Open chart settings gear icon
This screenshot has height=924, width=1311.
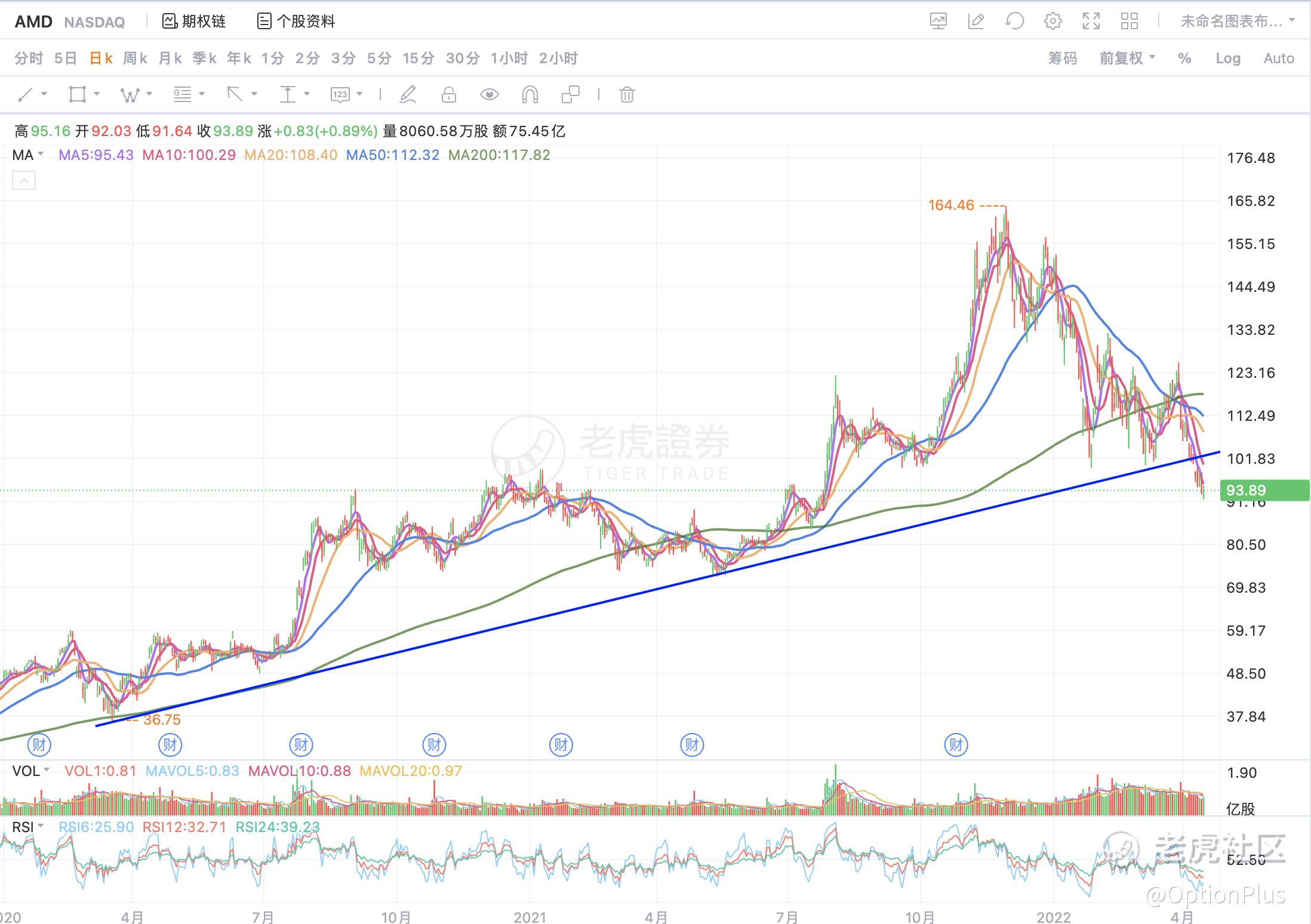1053,21
